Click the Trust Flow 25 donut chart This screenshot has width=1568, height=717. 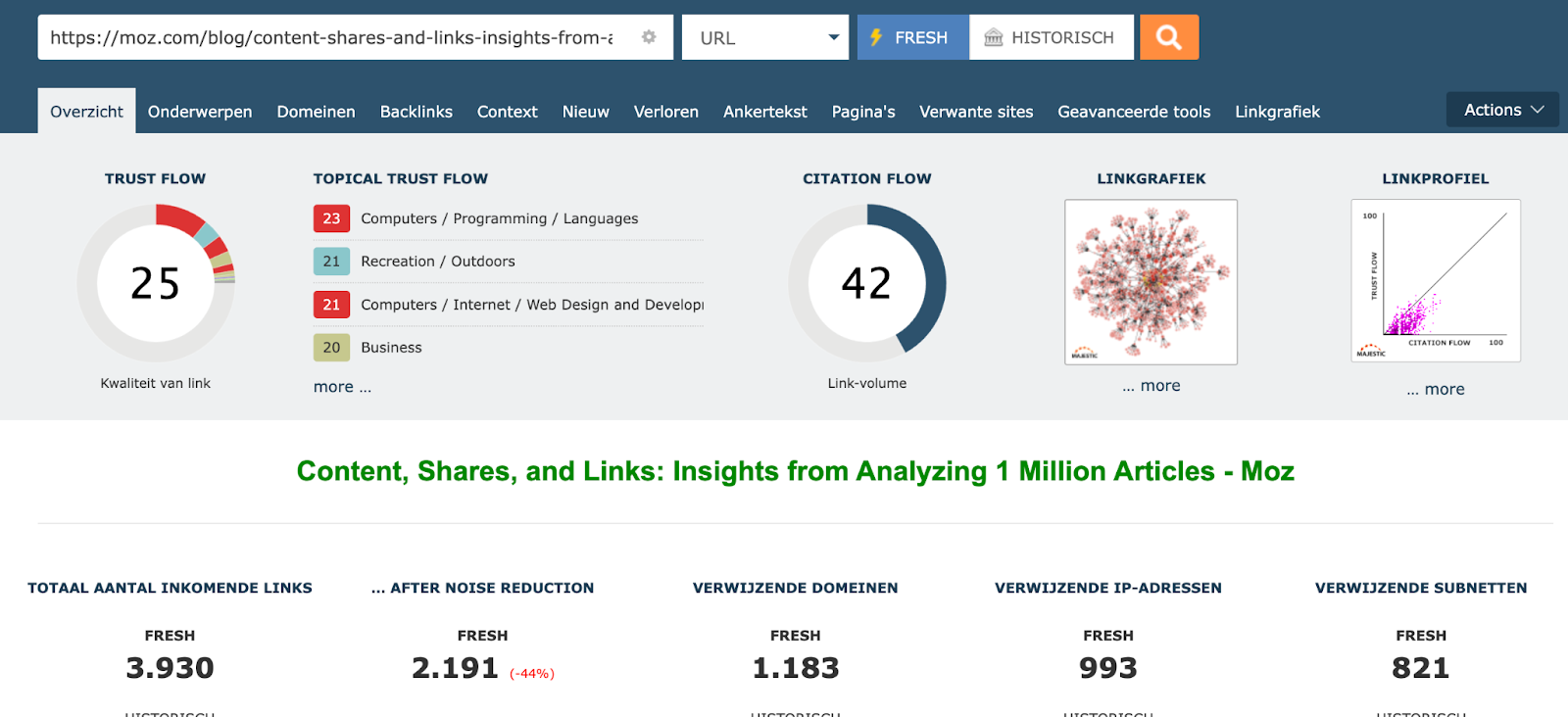156,283
